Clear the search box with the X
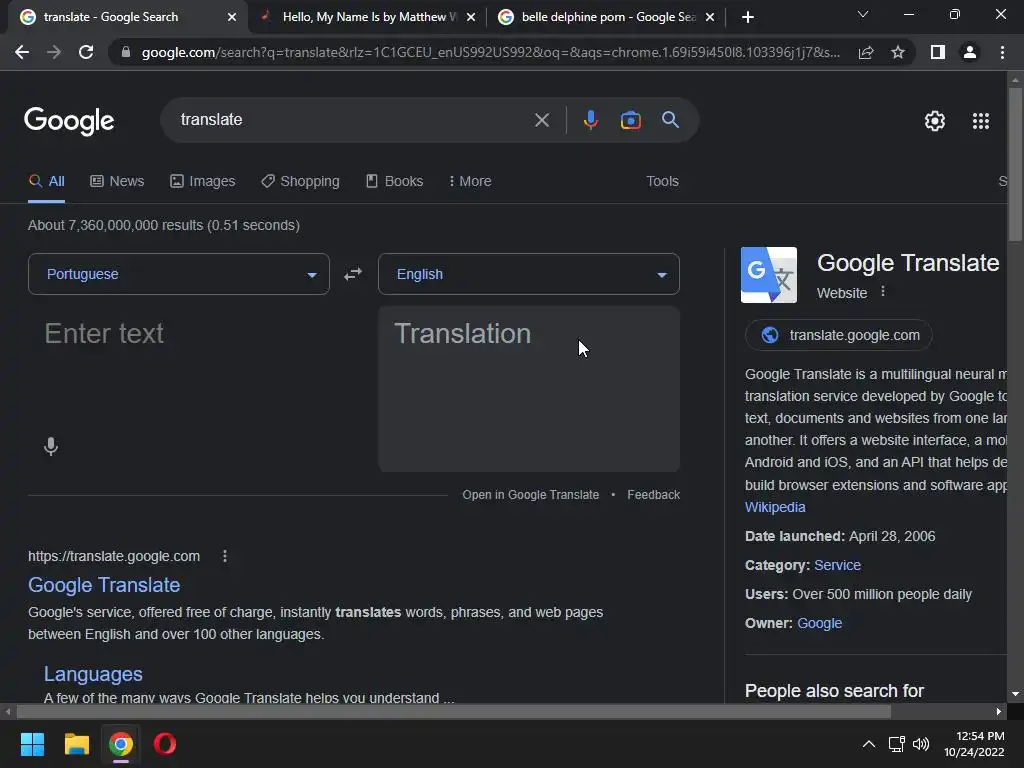Viewport: 1024px width, 768px height. point(541,120)
